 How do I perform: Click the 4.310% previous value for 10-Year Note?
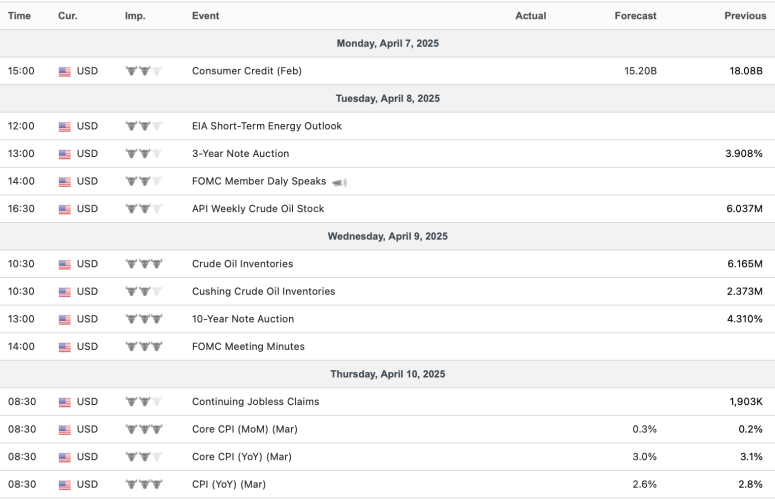tap(743, 319)
